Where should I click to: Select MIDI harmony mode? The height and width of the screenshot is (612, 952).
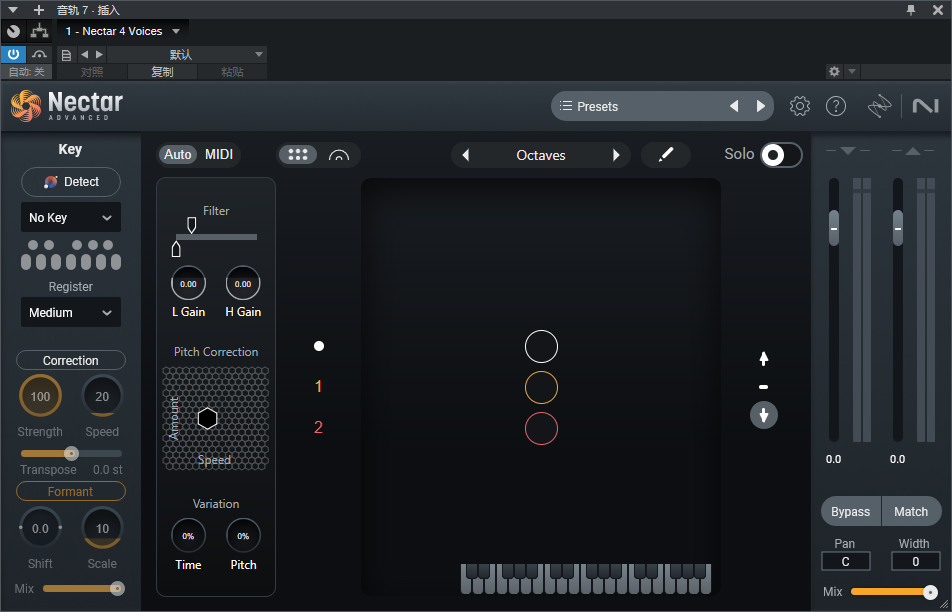pyautogui.click(x=219, y=155)
